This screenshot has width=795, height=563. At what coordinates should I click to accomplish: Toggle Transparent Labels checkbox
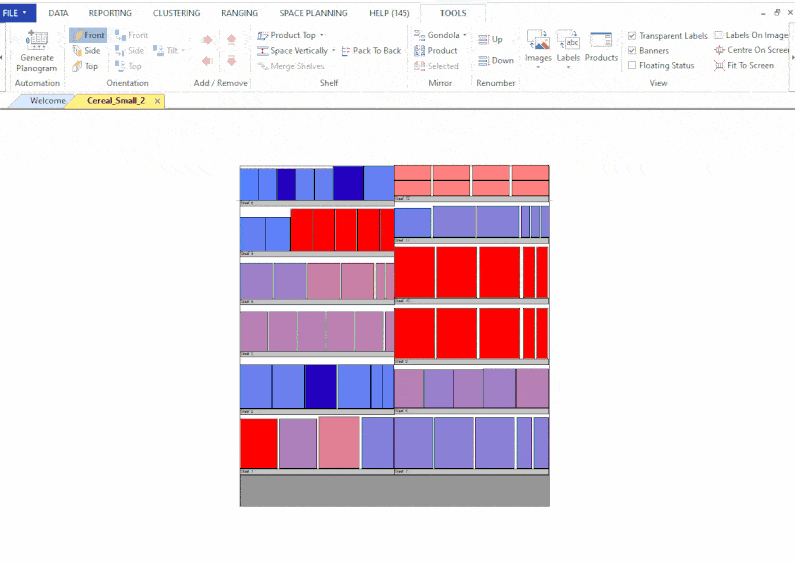click(632, 36)
